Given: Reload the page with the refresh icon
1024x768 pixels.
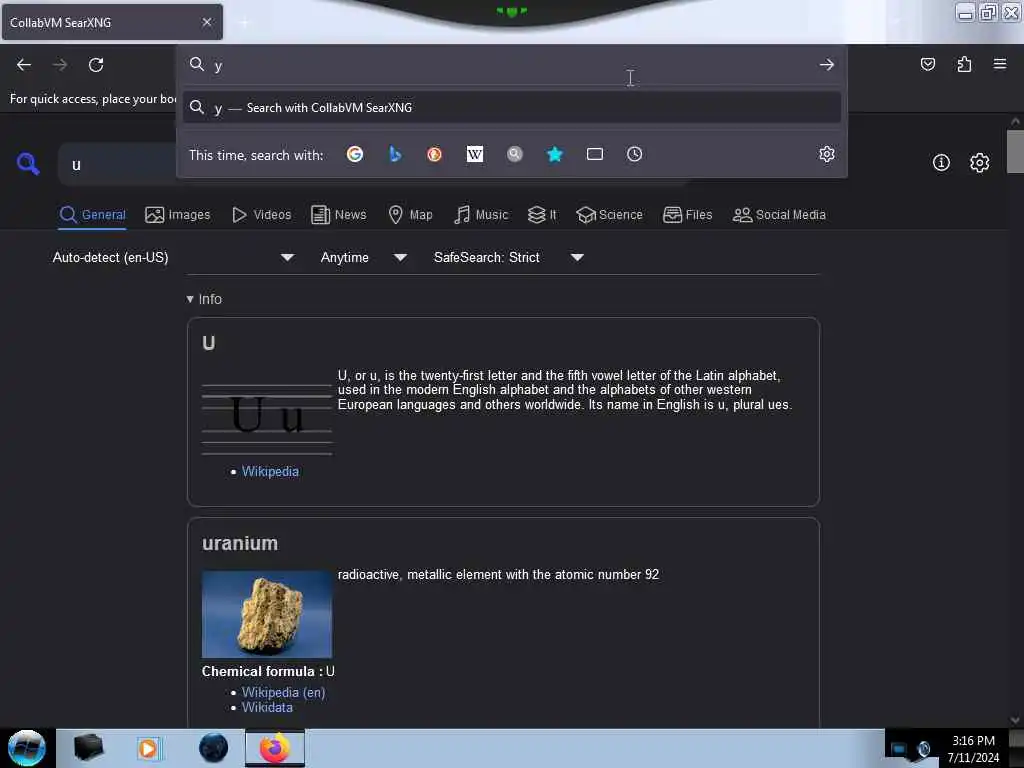Looking at the screenshot, I should (96, 65).
